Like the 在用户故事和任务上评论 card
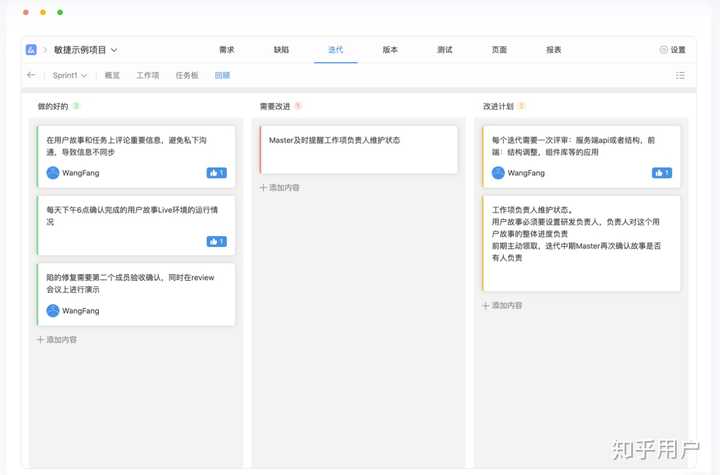Screen dimensions: 720x475 click(217, 173)
